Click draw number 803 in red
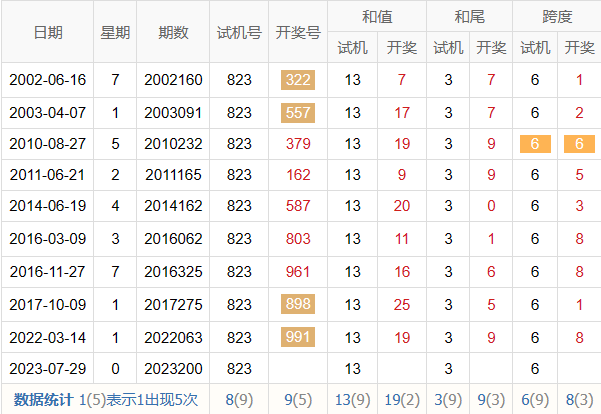 point(298,240)
